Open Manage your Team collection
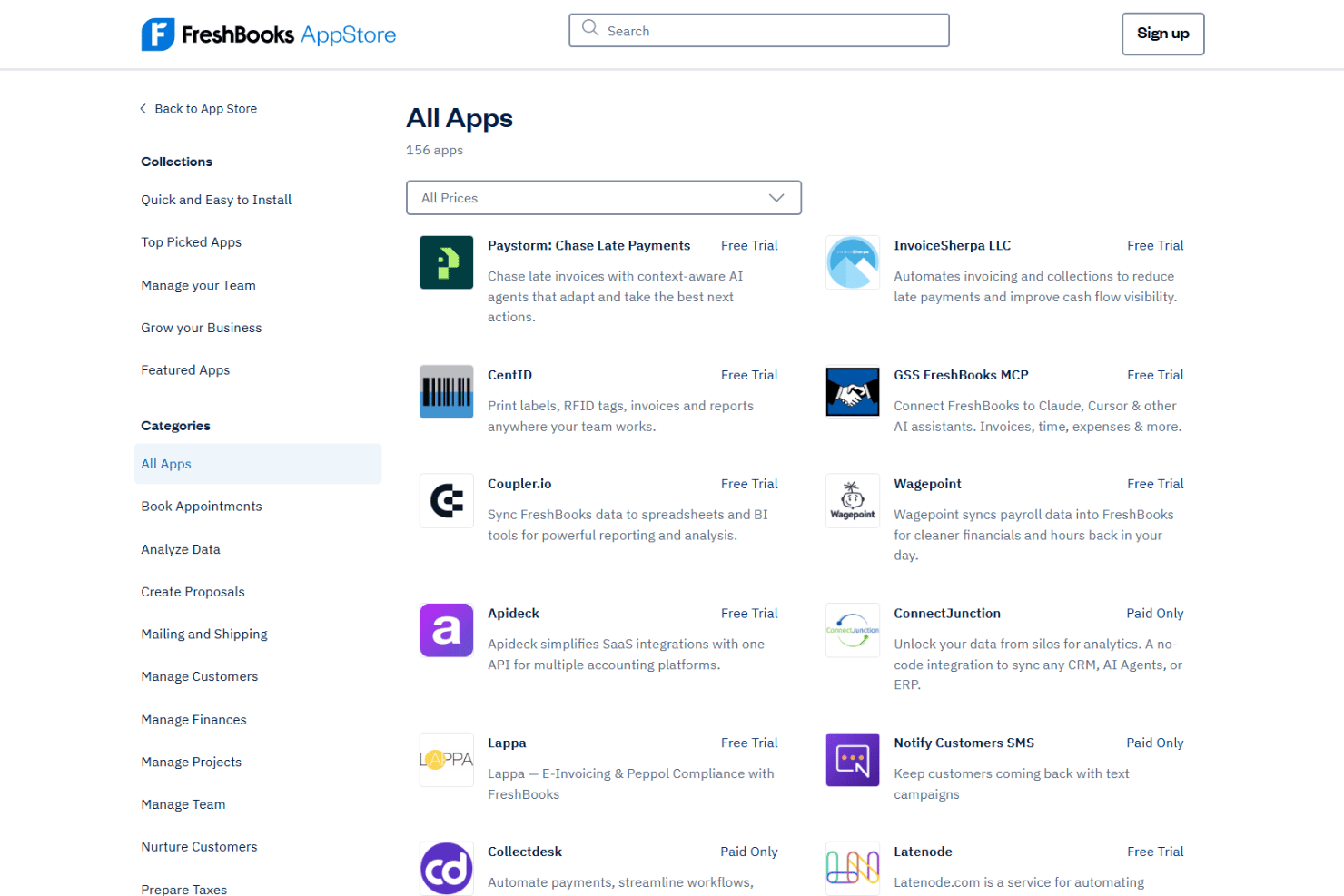 click(199, 285)
